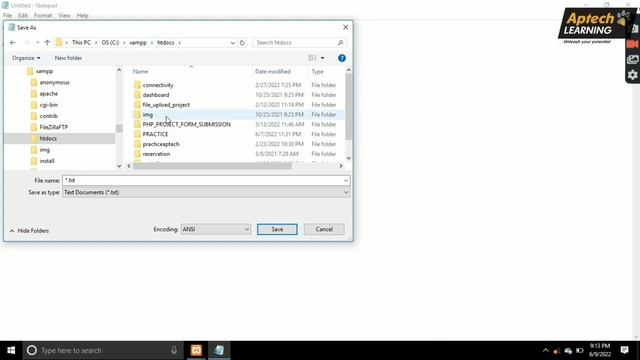Screen dimensions: 640x360
Task: Switch to Notepad on the taskbar
Action: pos(219,350)
